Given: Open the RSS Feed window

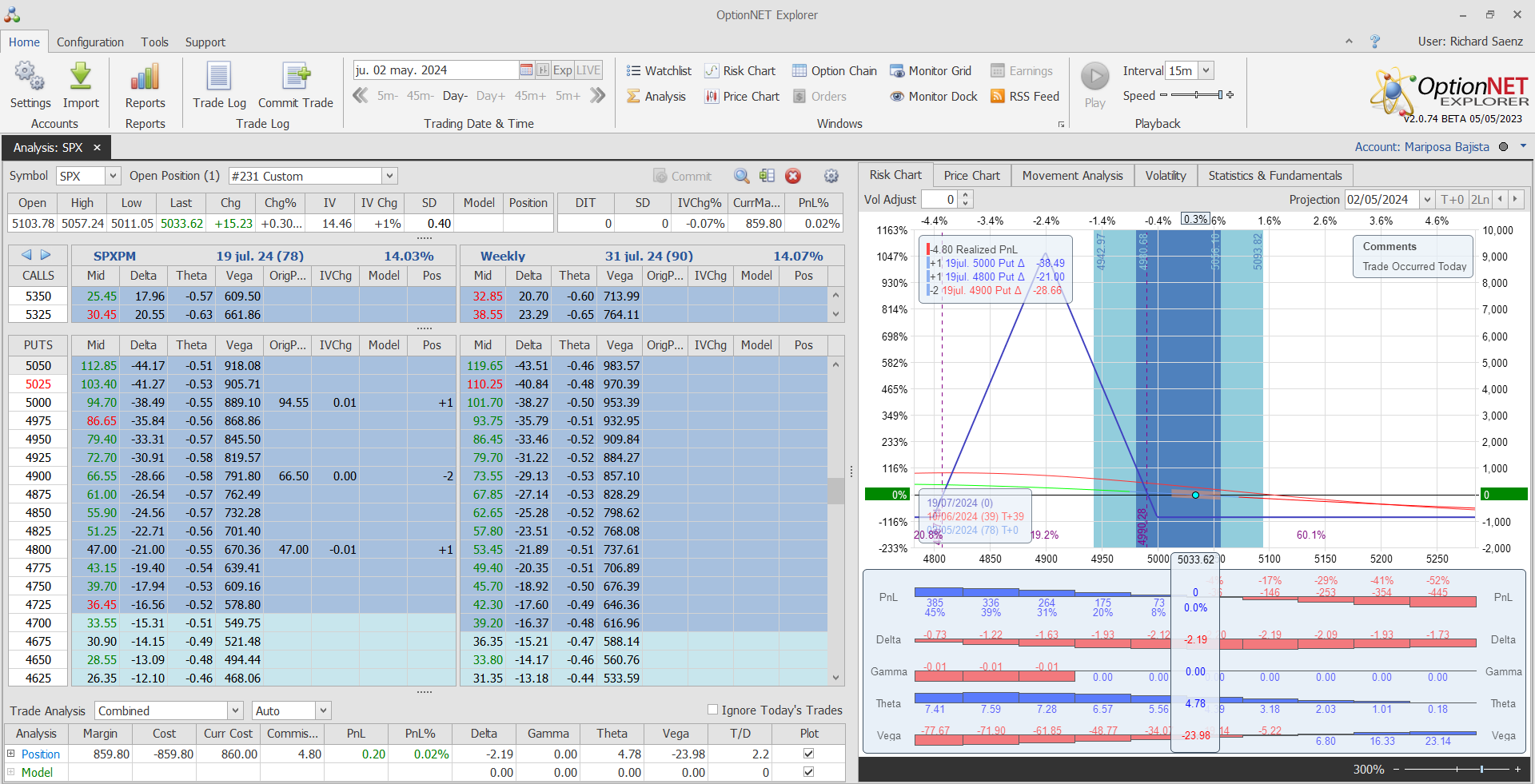Looking at the screenshot, I should coord(1025,97).
